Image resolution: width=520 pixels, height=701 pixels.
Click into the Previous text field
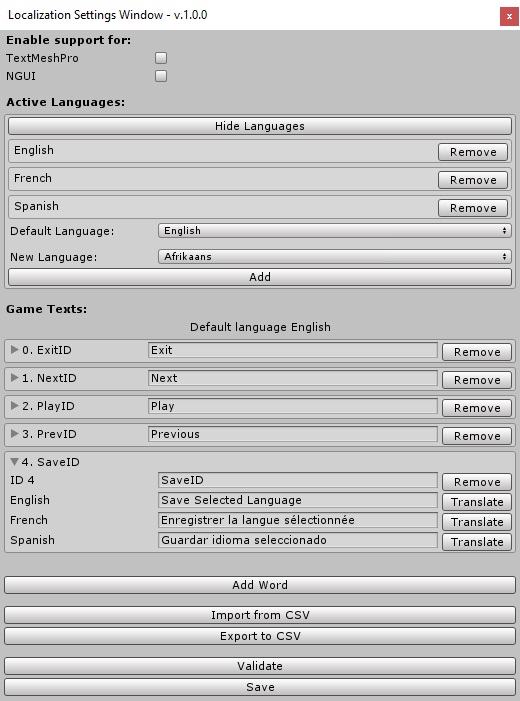pos(292,434)
